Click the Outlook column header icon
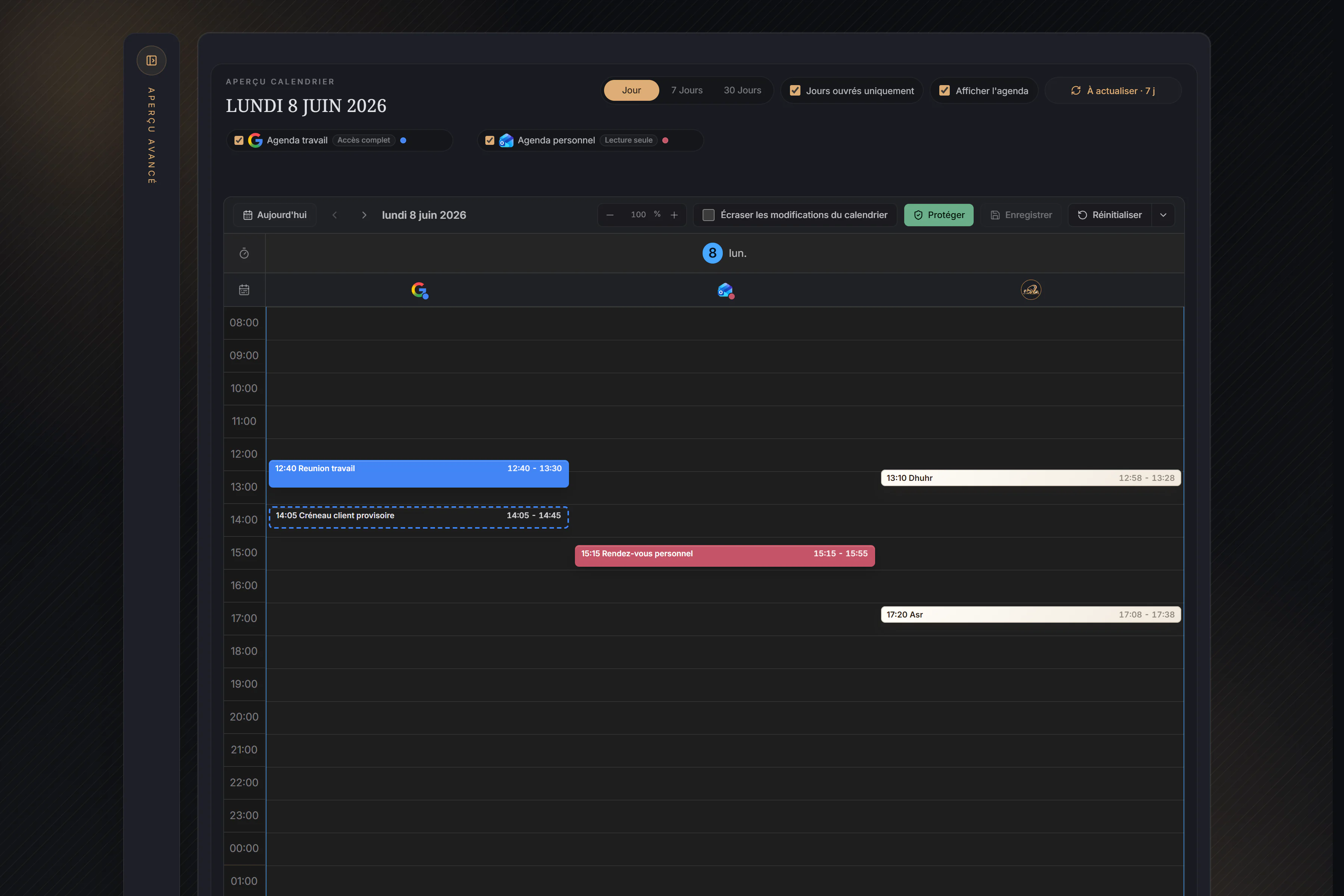The image size is (1344, 896). (726, 290)
